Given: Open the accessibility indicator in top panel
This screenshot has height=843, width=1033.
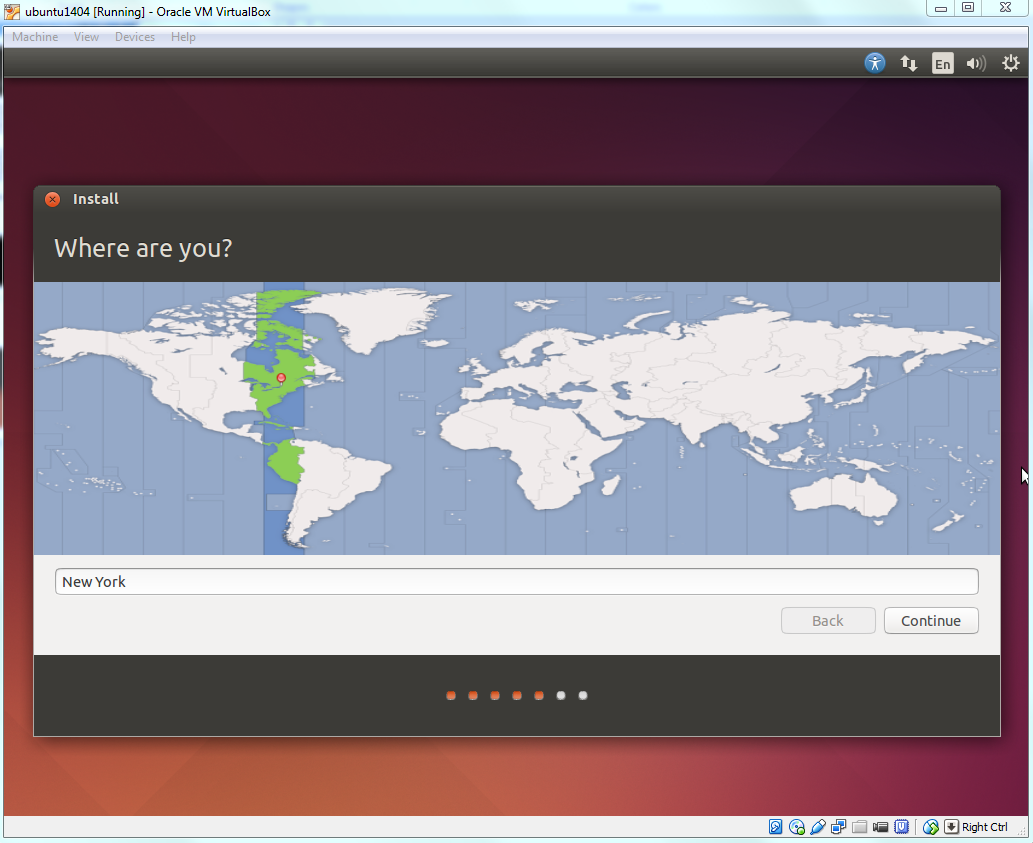Looking at the screenshot, I should (x=875, y=63).
